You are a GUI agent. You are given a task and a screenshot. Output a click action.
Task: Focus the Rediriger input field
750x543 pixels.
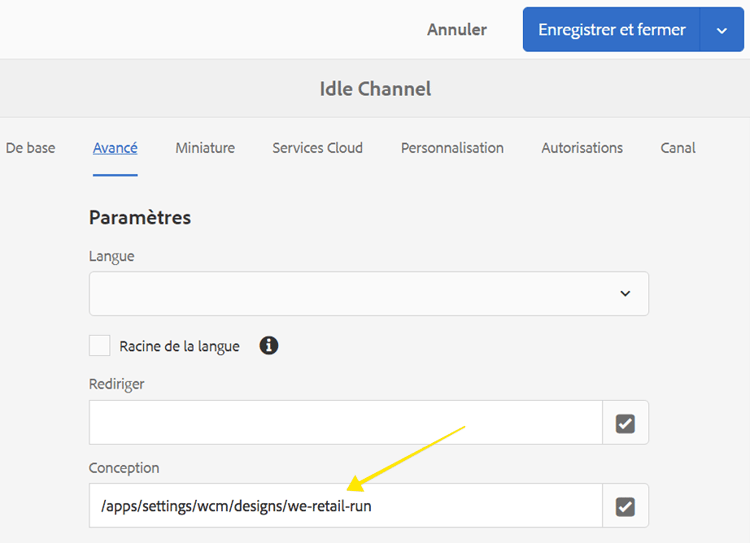[x=345, y=422]
